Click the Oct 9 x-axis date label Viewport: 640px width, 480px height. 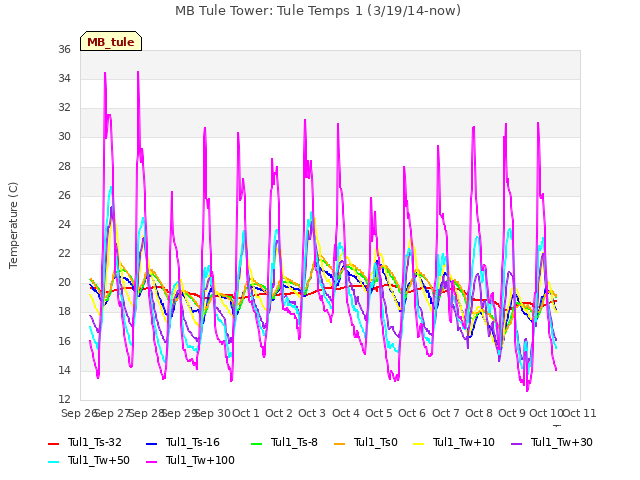tap(512, 413)
